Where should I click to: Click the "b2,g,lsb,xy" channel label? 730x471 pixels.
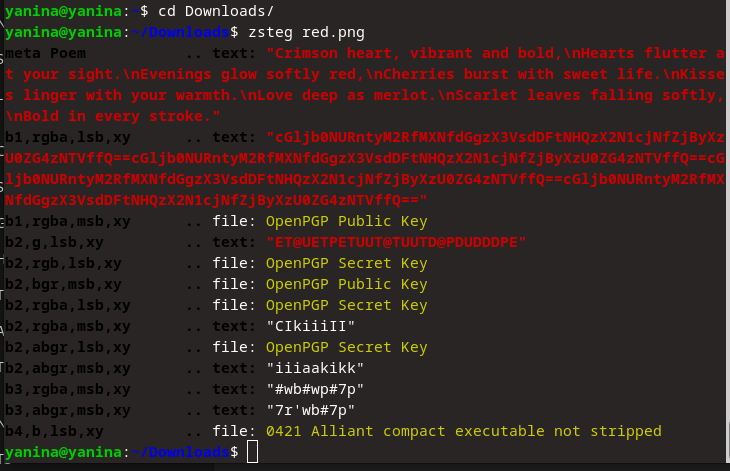pyautogui.click(x=53, y=242)
